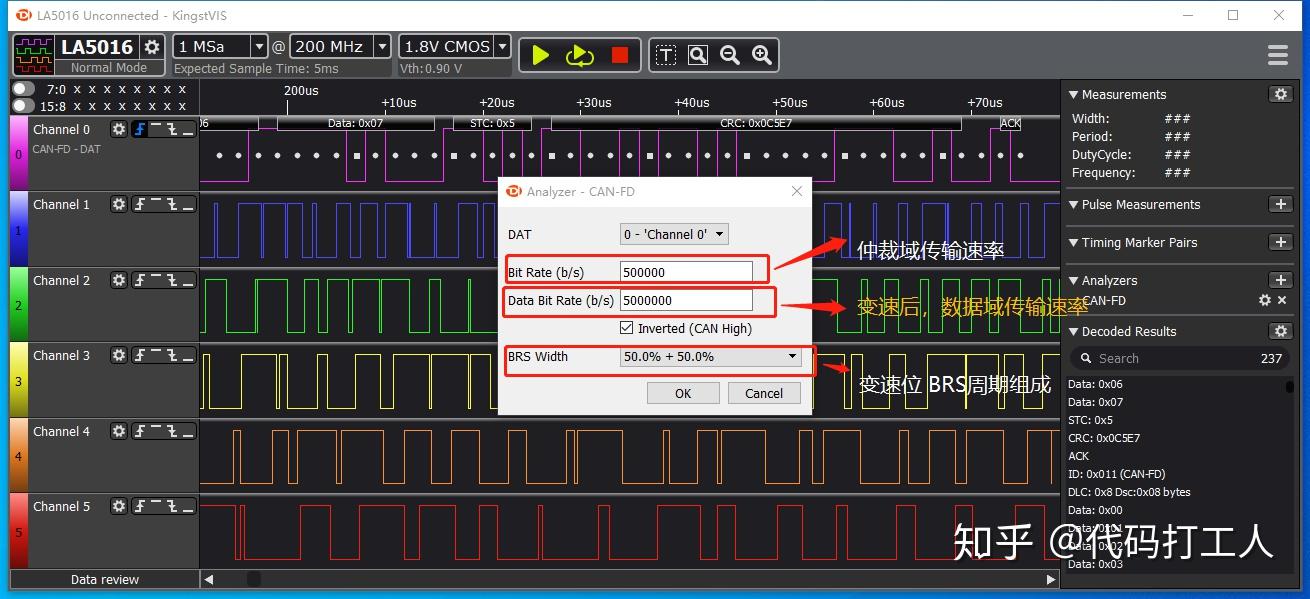The height and width of the screenshot is (599, 1310).
Task: Open the 1 MSa sample depth dropdown
Action: [259, 46]
